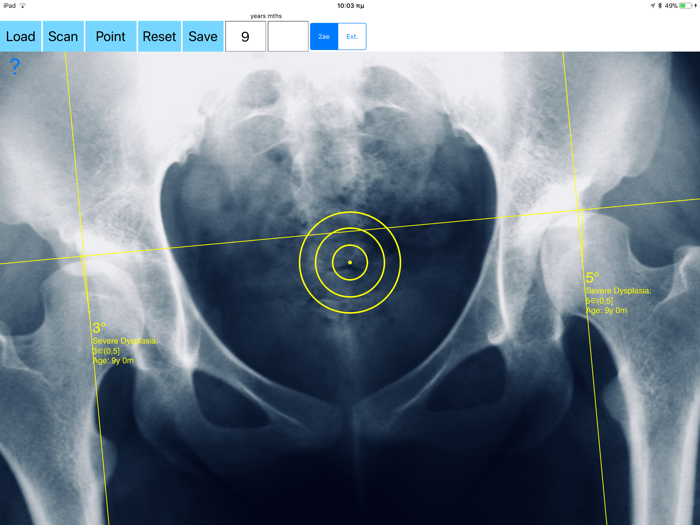Edit the years field showing 9
Screen dimensions: 700x525
(245, 36)
